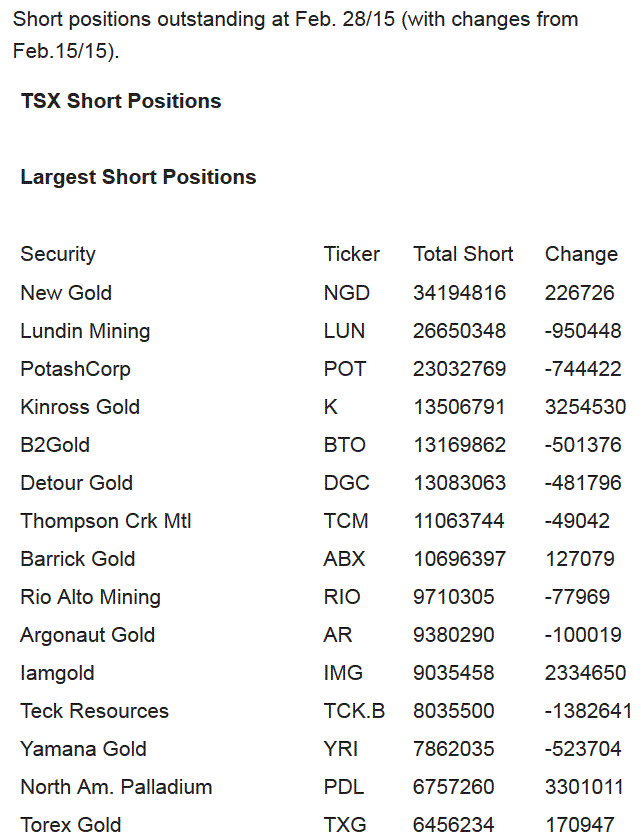Viewport: 641px width, 840px height.
Task: Select Kinross Gold total short 13506791
Action: coord(459,407)
